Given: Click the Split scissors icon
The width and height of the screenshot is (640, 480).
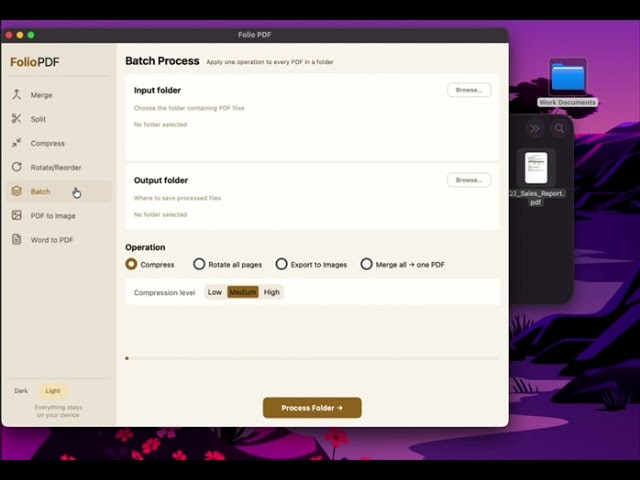Looking at the screenshot, I should click(x=16, y=119).
